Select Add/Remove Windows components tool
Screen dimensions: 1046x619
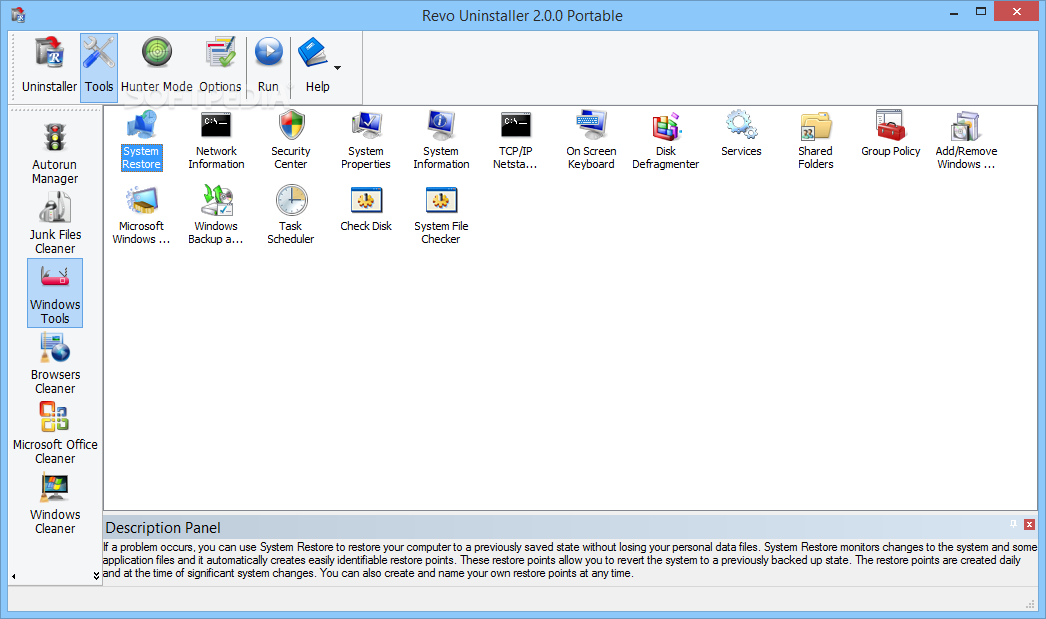(966, 141)
